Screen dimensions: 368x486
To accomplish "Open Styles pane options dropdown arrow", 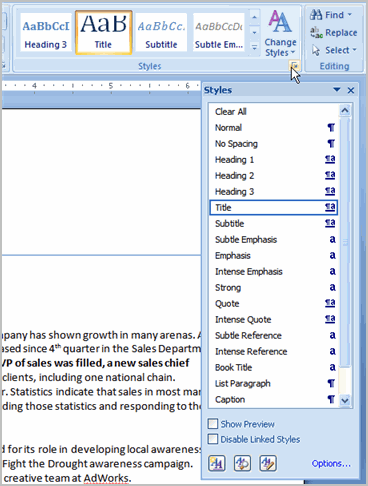I will tap(337, 90).
